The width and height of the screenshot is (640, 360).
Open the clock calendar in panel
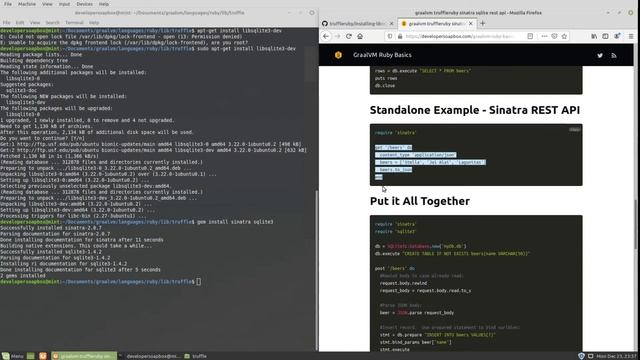point(616,356)
